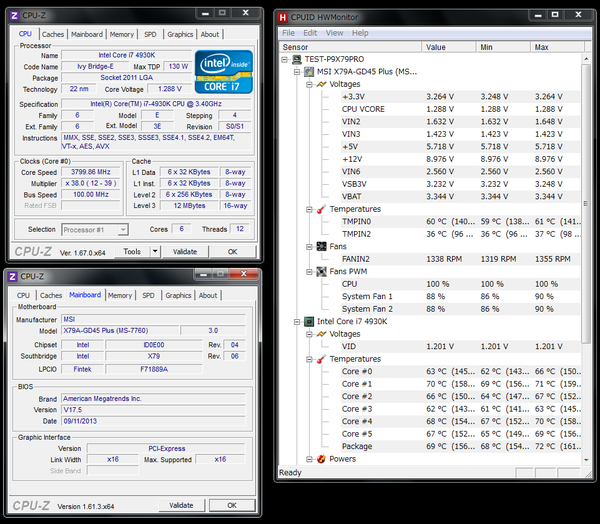600x524 pixels.
Task: Open the View menu in HWMonitor
Action: (x=334, y=33)
